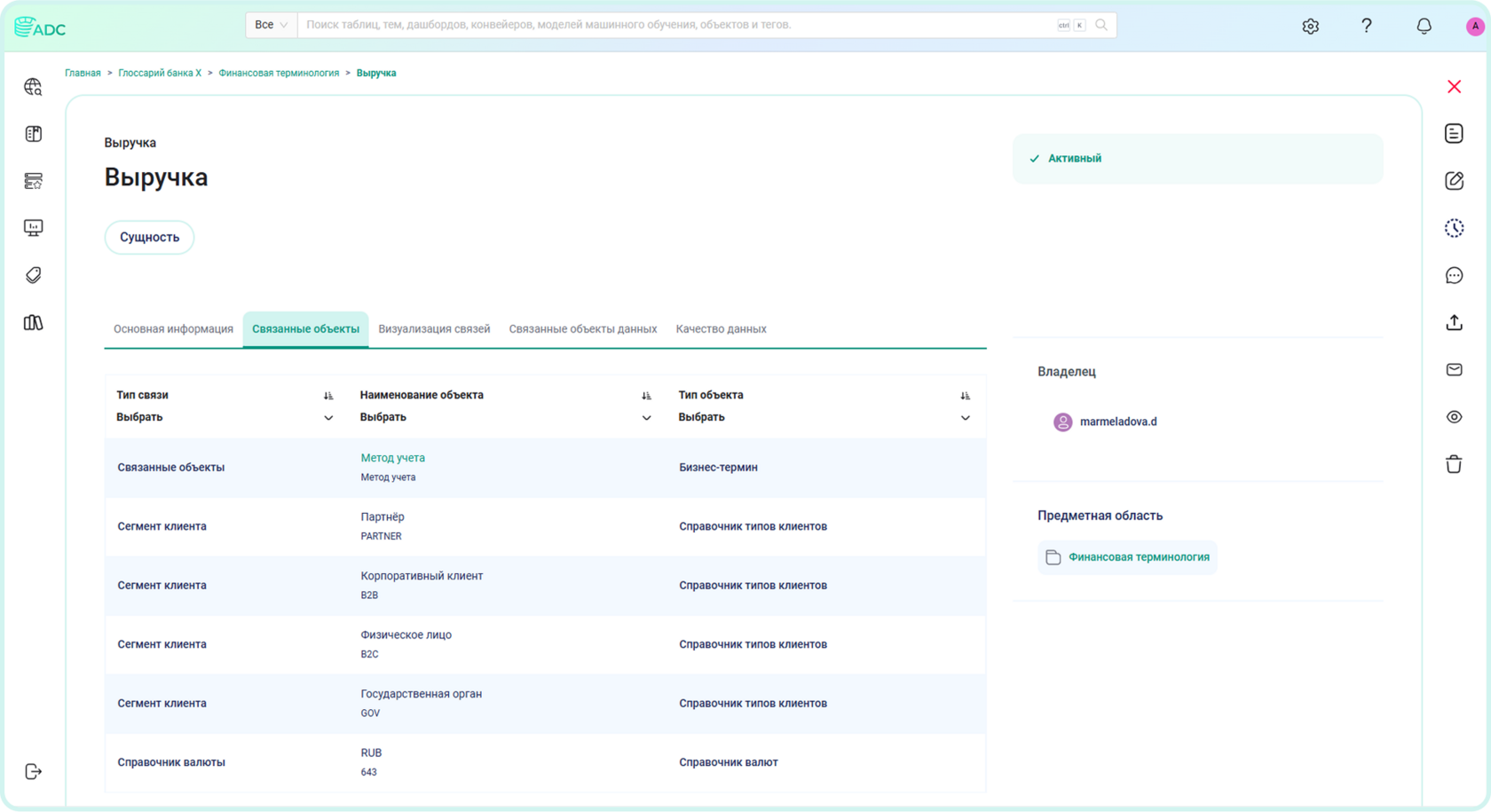The width and height of the screenshot is (1491, 812).
Task: Select the Партнёр object name
Action: (x=383, y=517)
